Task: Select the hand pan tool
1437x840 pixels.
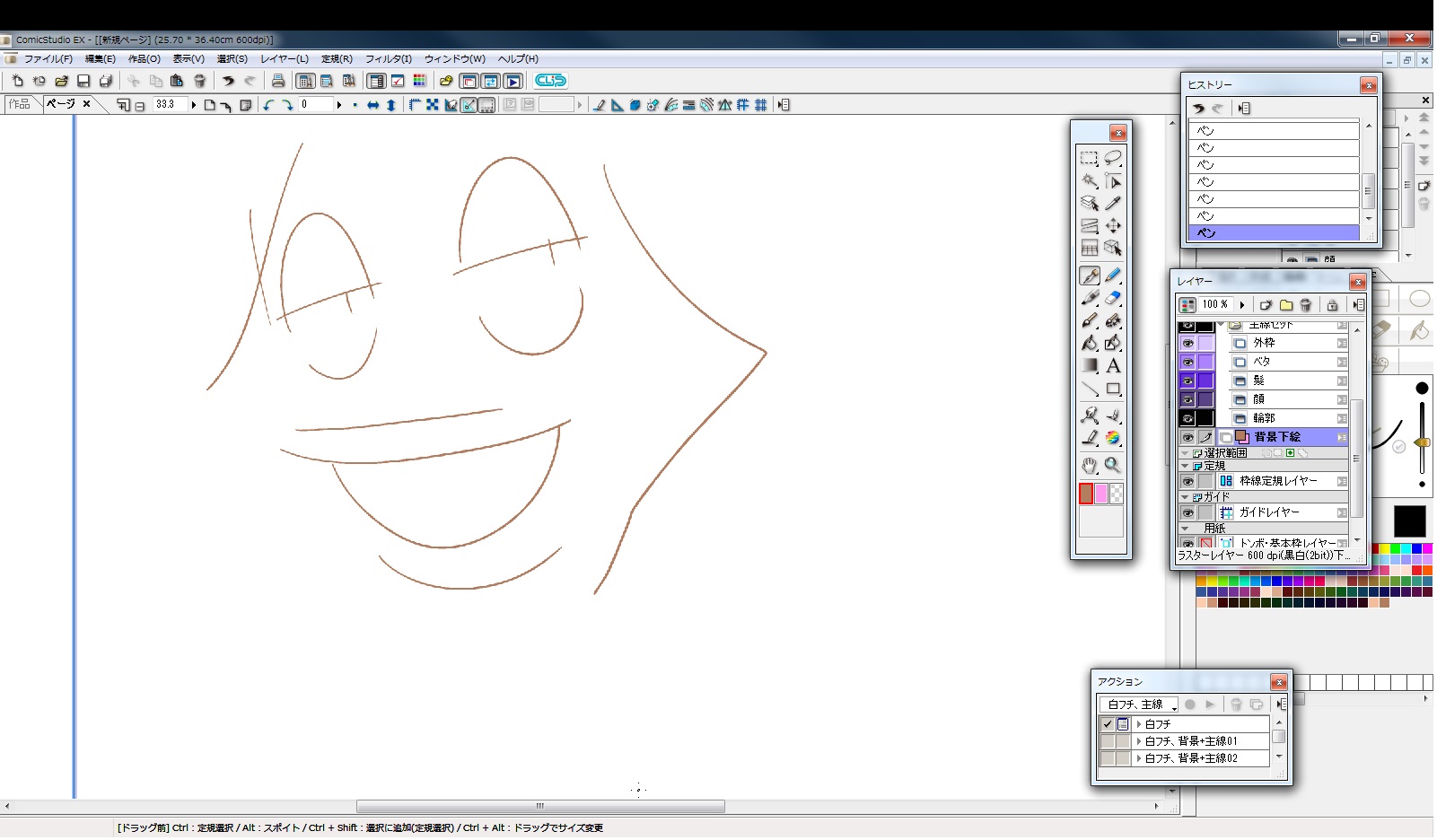Action: [x=1089, y=465]
